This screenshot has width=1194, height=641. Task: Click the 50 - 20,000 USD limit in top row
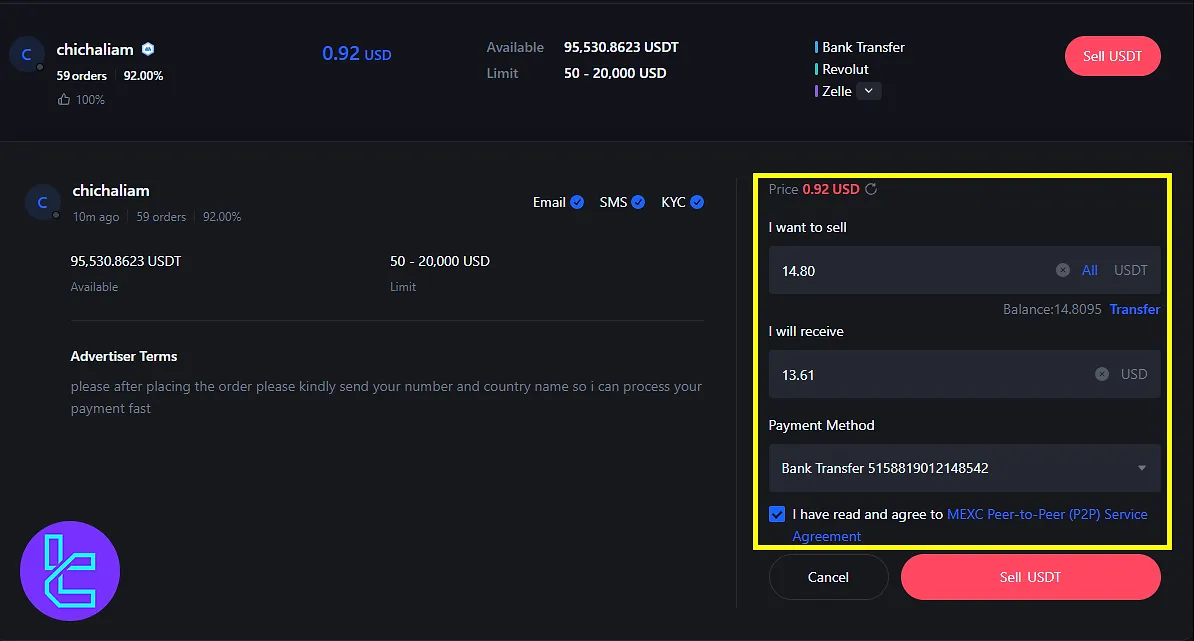click(615, 73)
